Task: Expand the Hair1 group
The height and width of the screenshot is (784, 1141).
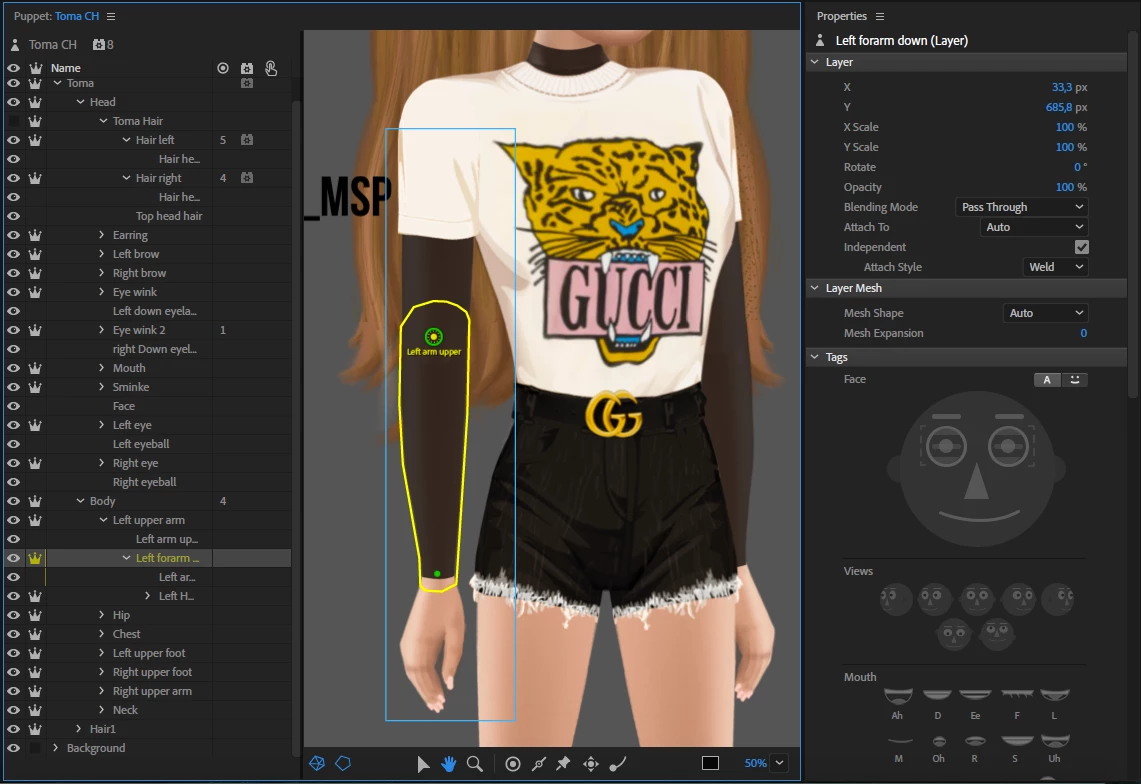Action: coord(79,729)
